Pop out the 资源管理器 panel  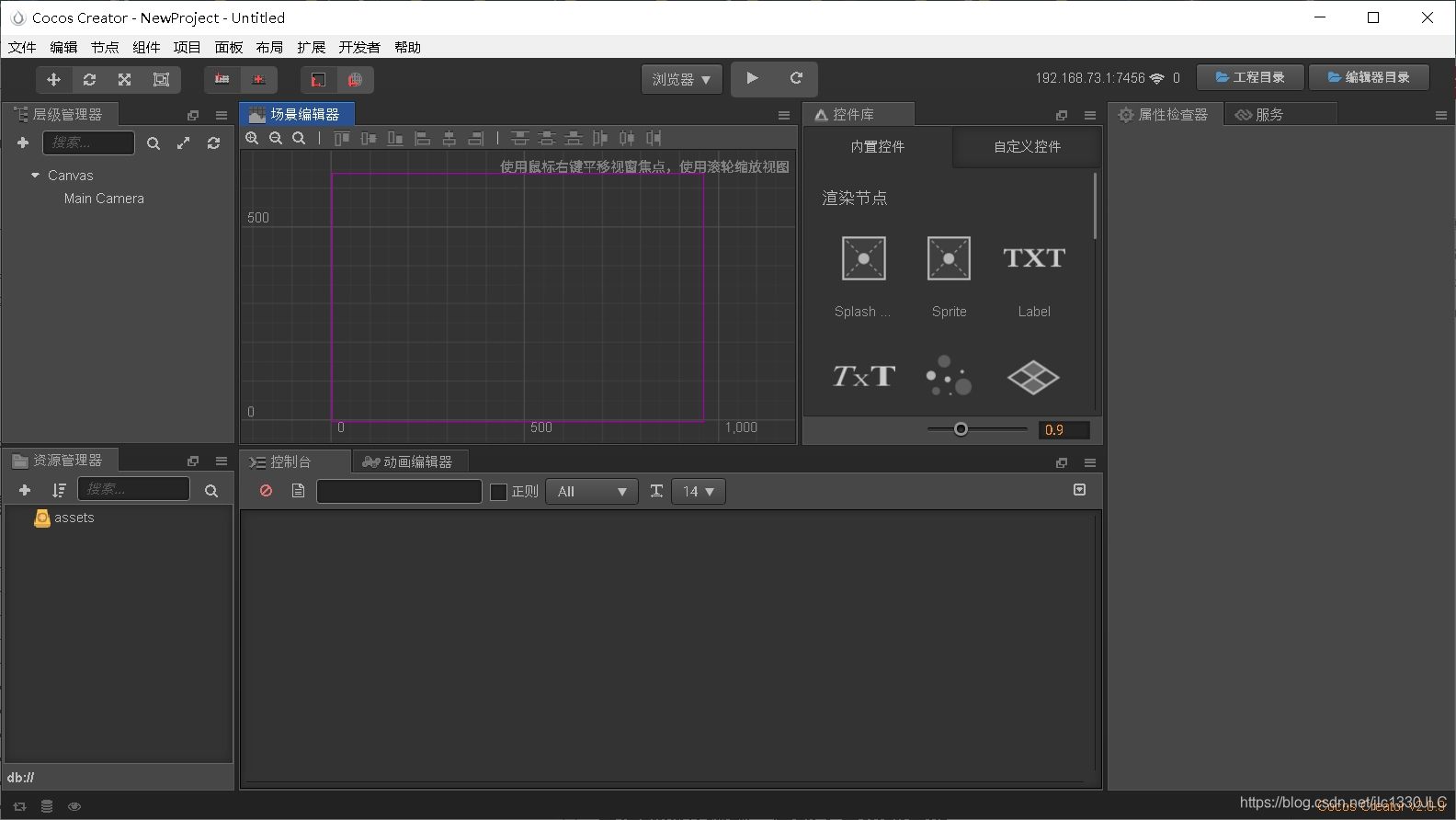[x=193, y=461]
